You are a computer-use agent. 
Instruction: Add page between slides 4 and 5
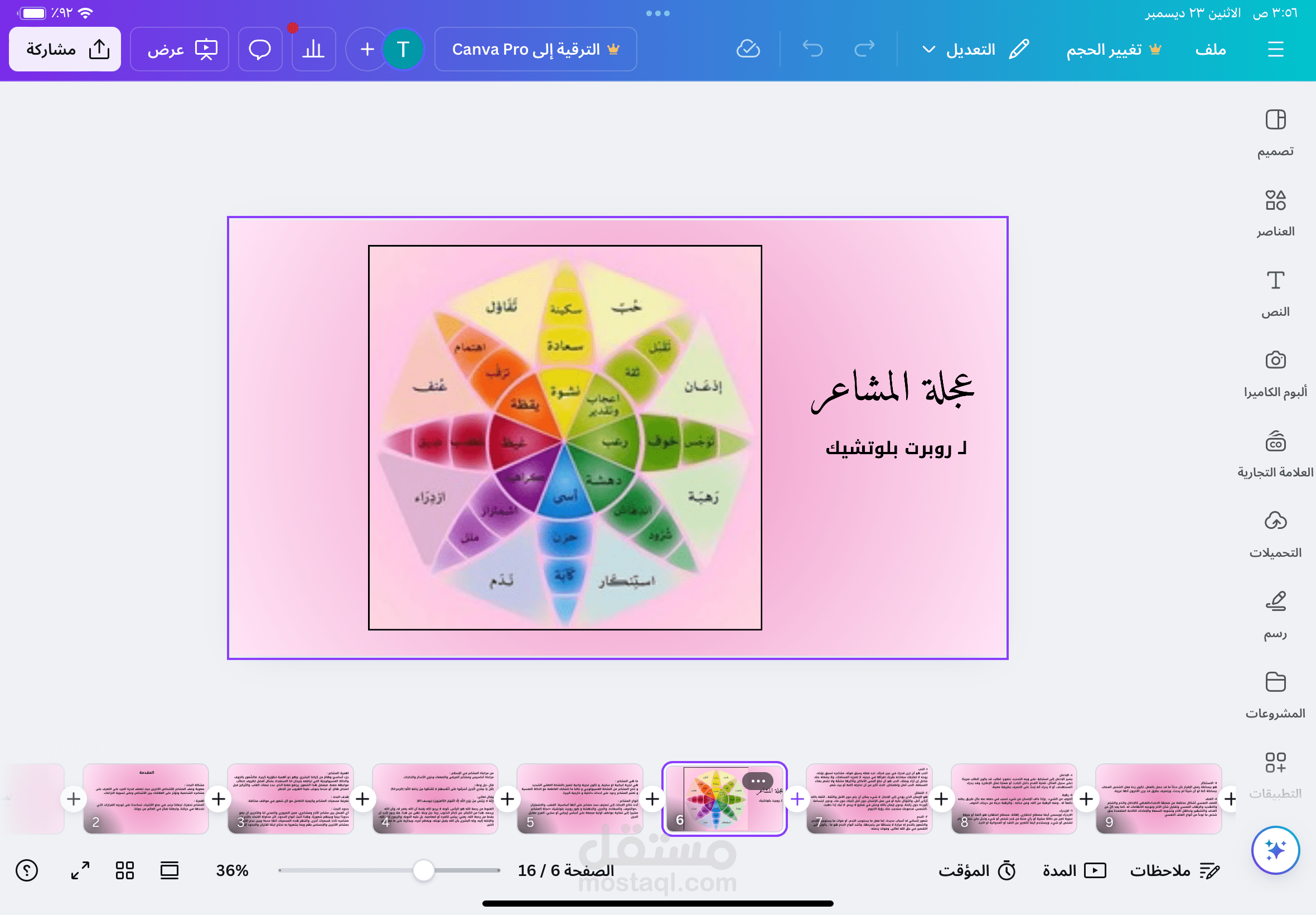(x=507, y=798)
